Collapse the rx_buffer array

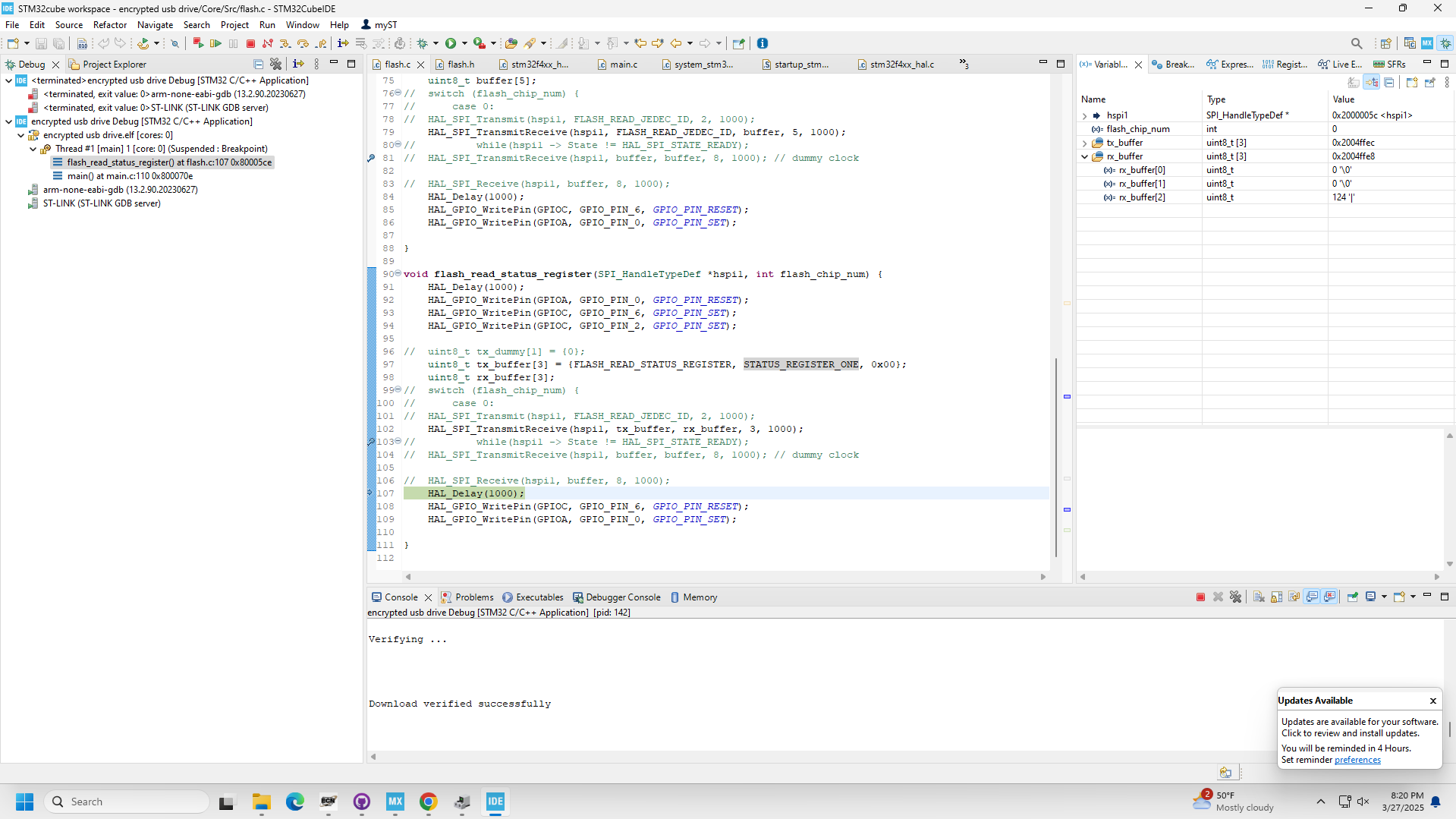[x=1085, y=156]
